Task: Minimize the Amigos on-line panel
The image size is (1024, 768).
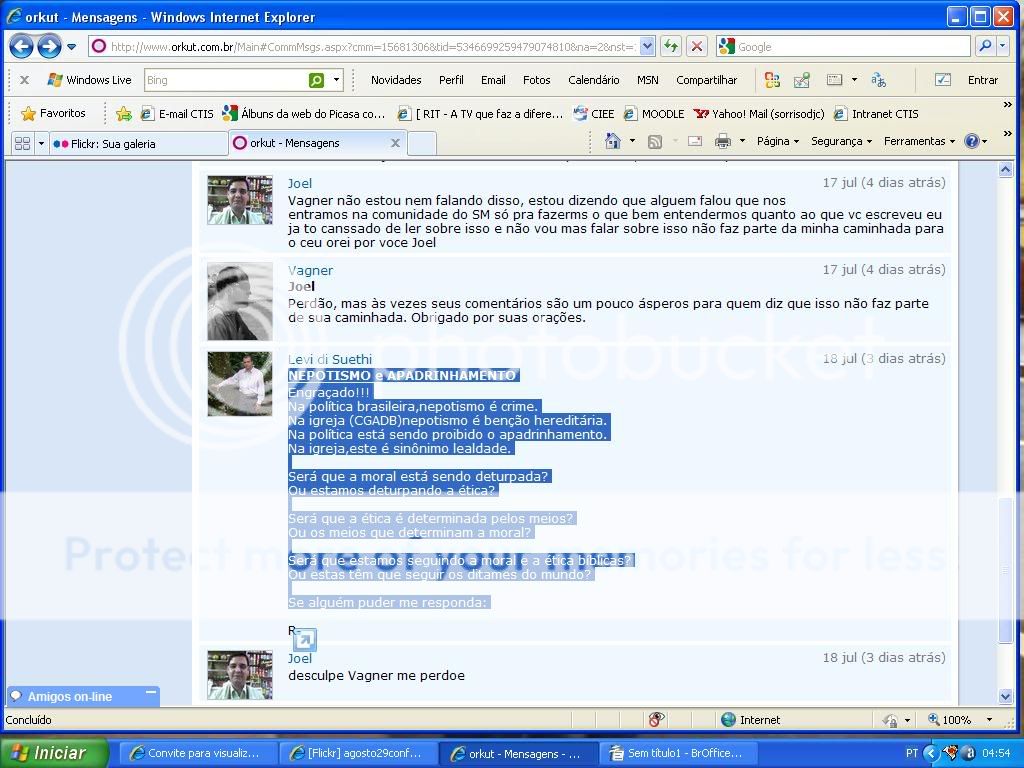Action: pos(151,692)
